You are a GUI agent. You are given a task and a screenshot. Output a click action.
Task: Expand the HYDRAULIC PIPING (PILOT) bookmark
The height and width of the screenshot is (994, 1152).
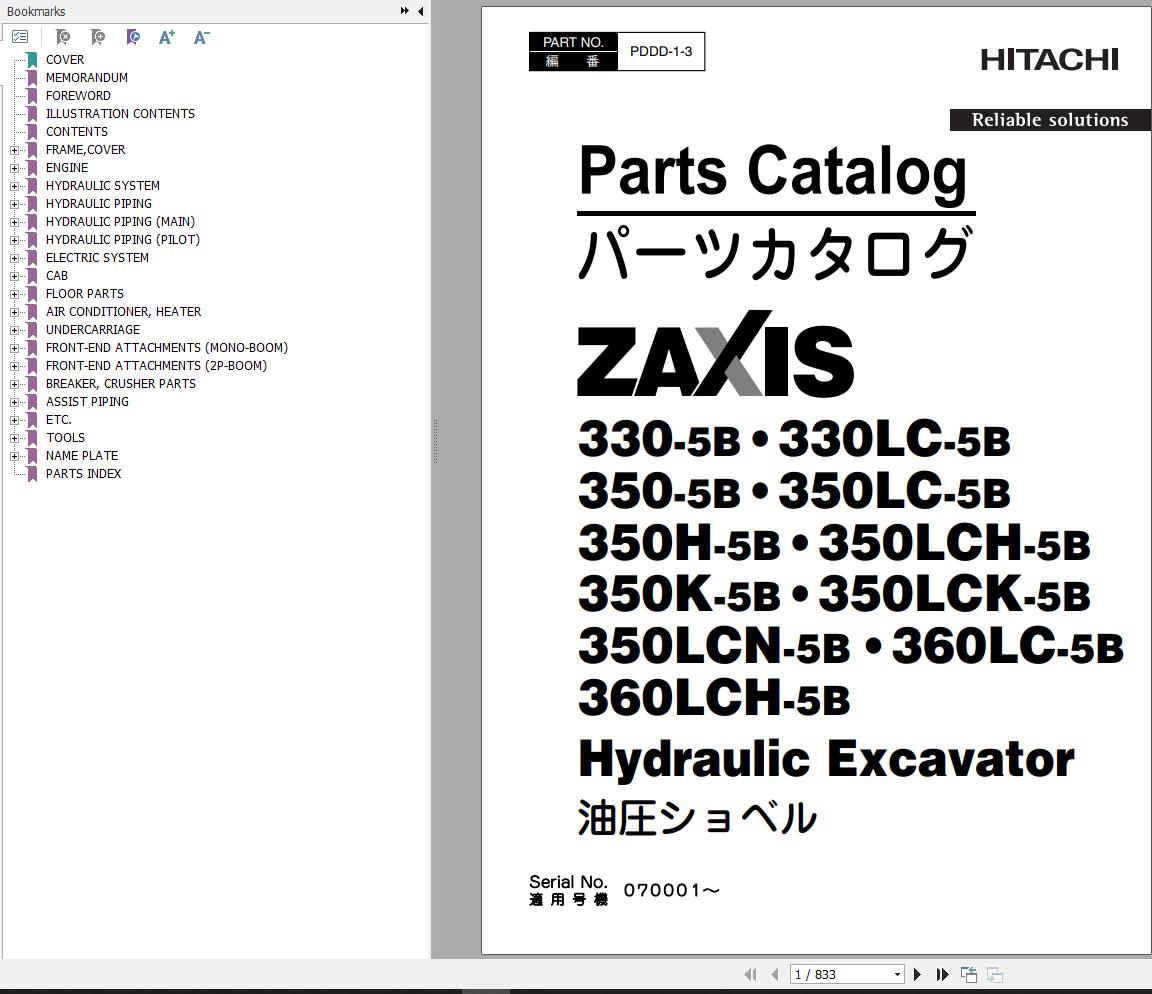14,240
